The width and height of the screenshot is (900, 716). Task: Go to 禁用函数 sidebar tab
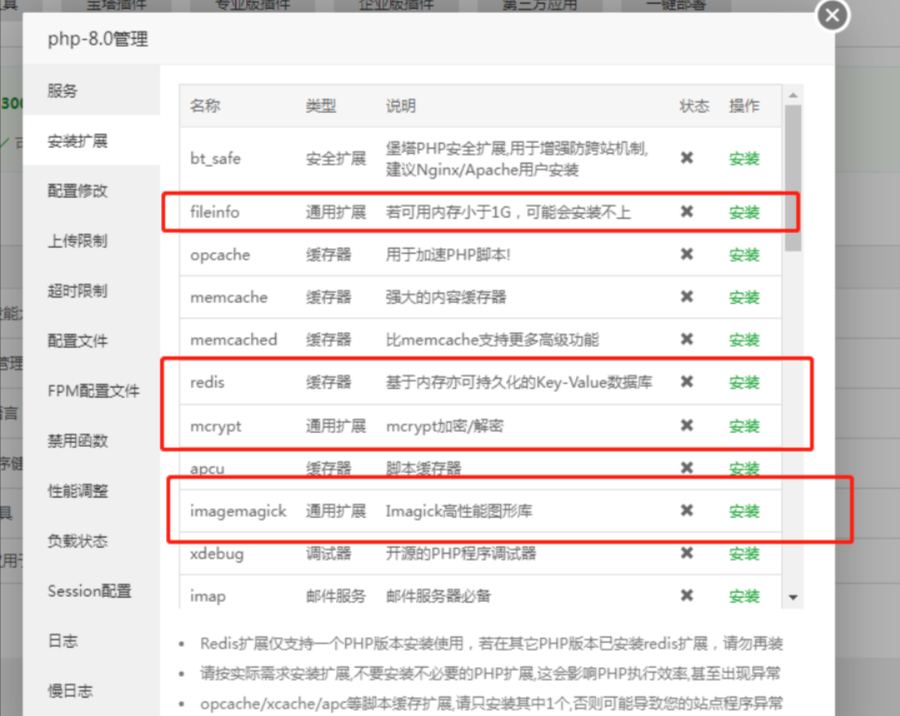pos(77,441)
